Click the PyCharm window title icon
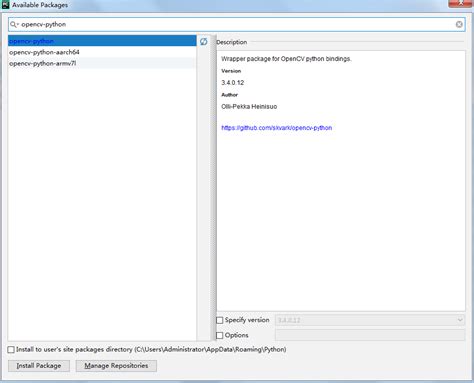474x383 pixels. (x=5, y=4)
